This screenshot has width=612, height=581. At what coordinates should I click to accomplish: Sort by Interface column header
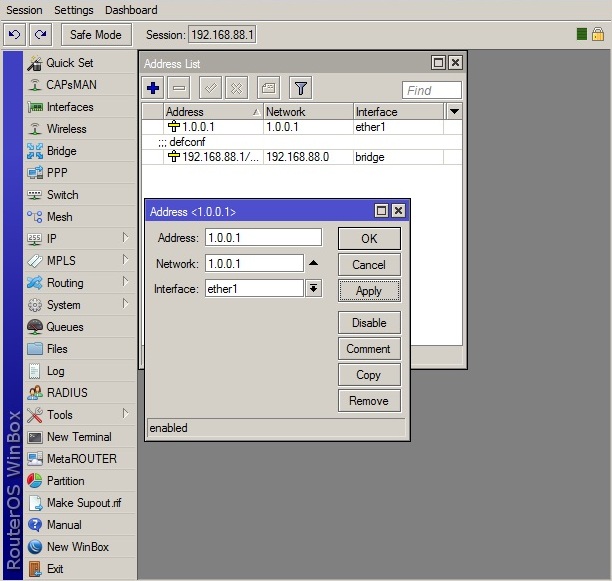click(x=399, y=112)
